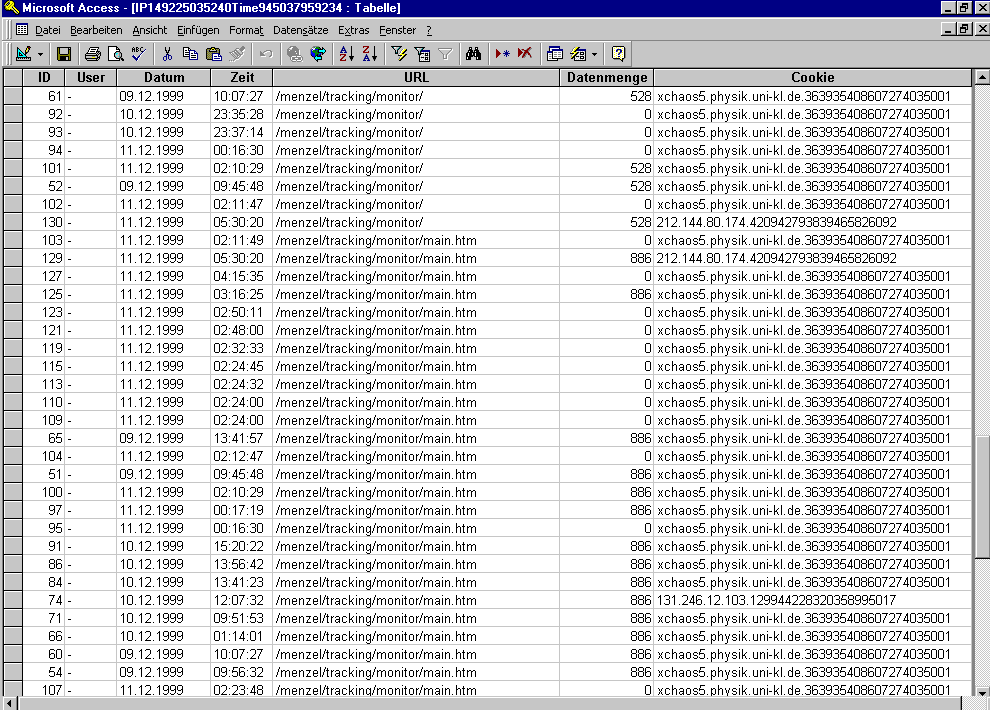Open the Datensätze menu

[x=301, y=30]
